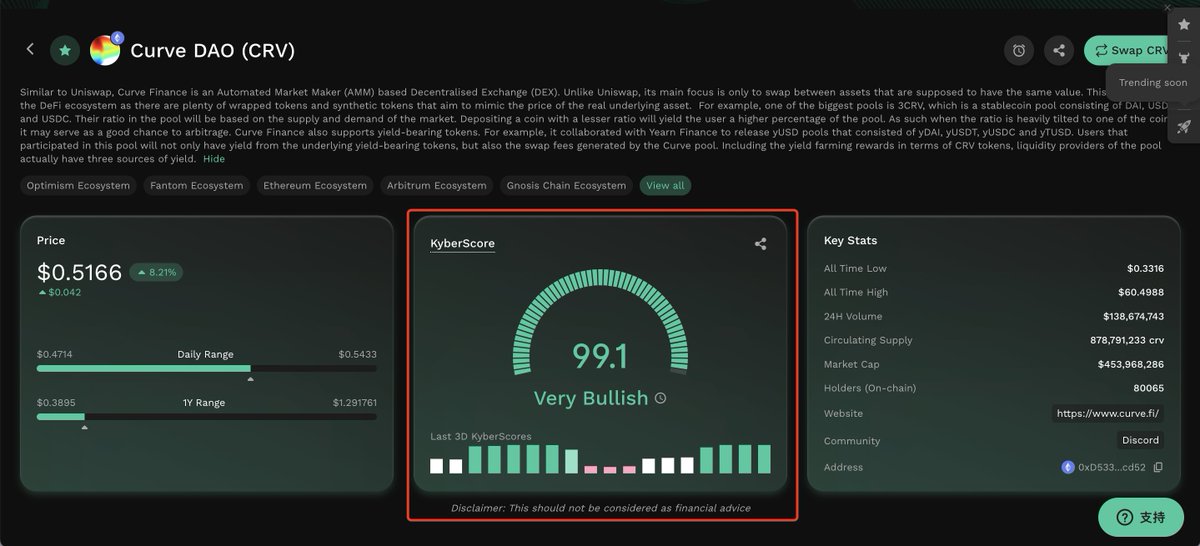1200x546 pixels.
Task: Open the 支持 support chat button
Action: pyautogui.click(x=1141, y=517)
